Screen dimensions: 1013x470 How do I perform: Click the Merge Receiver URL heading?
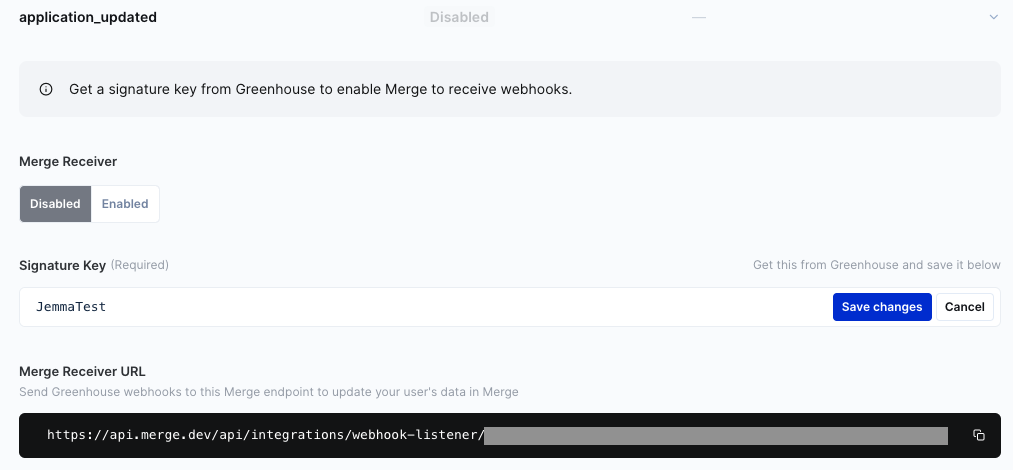[x=83, y=372]
